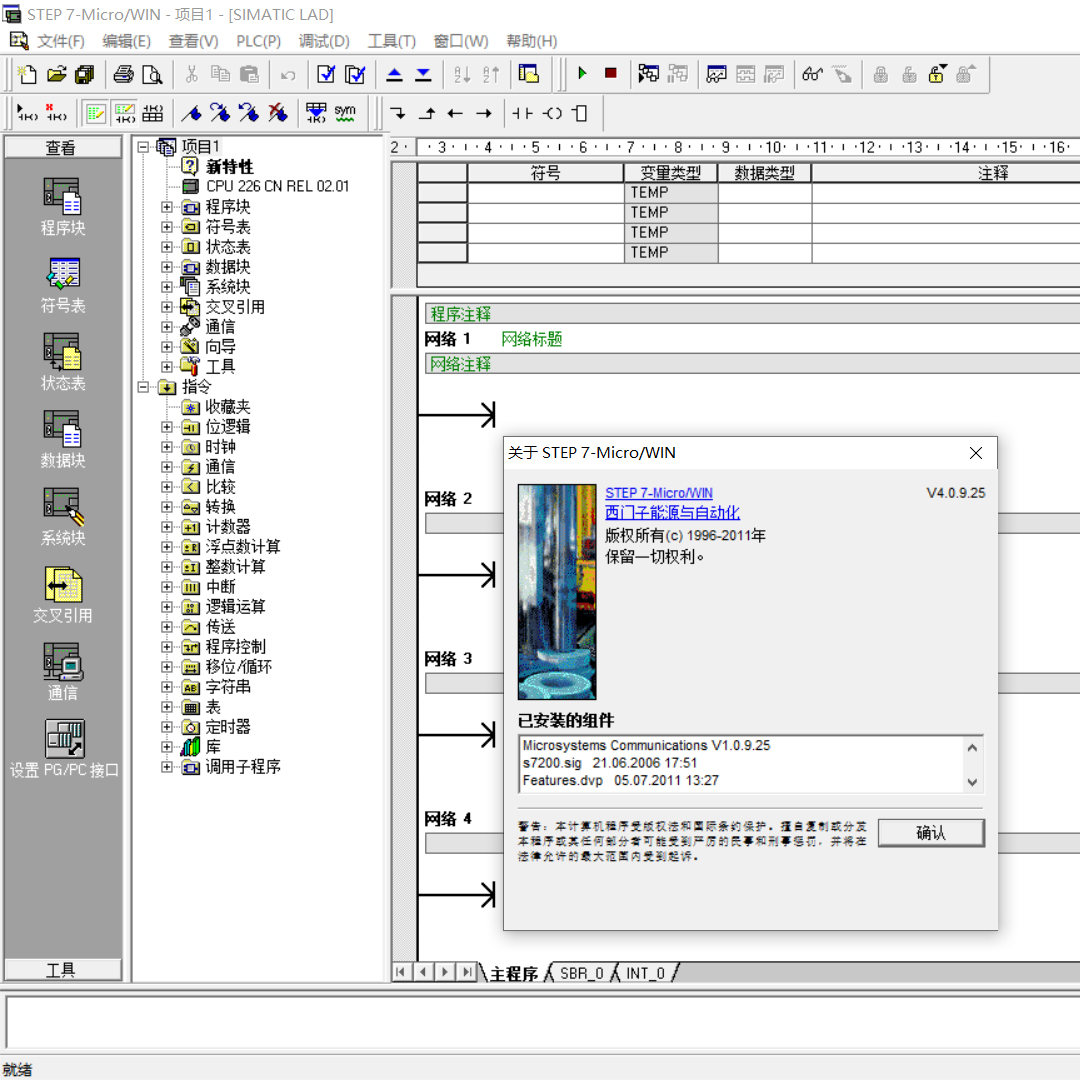
Task: Click the 查看 header button in view bar
Action: [62, 147]
